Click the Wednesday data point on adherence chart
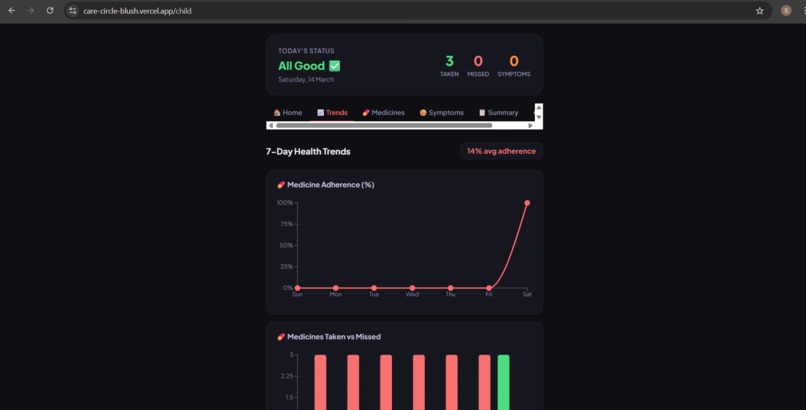Image resolution: width=806 pixels, height=410 pixels. (412, 288)
